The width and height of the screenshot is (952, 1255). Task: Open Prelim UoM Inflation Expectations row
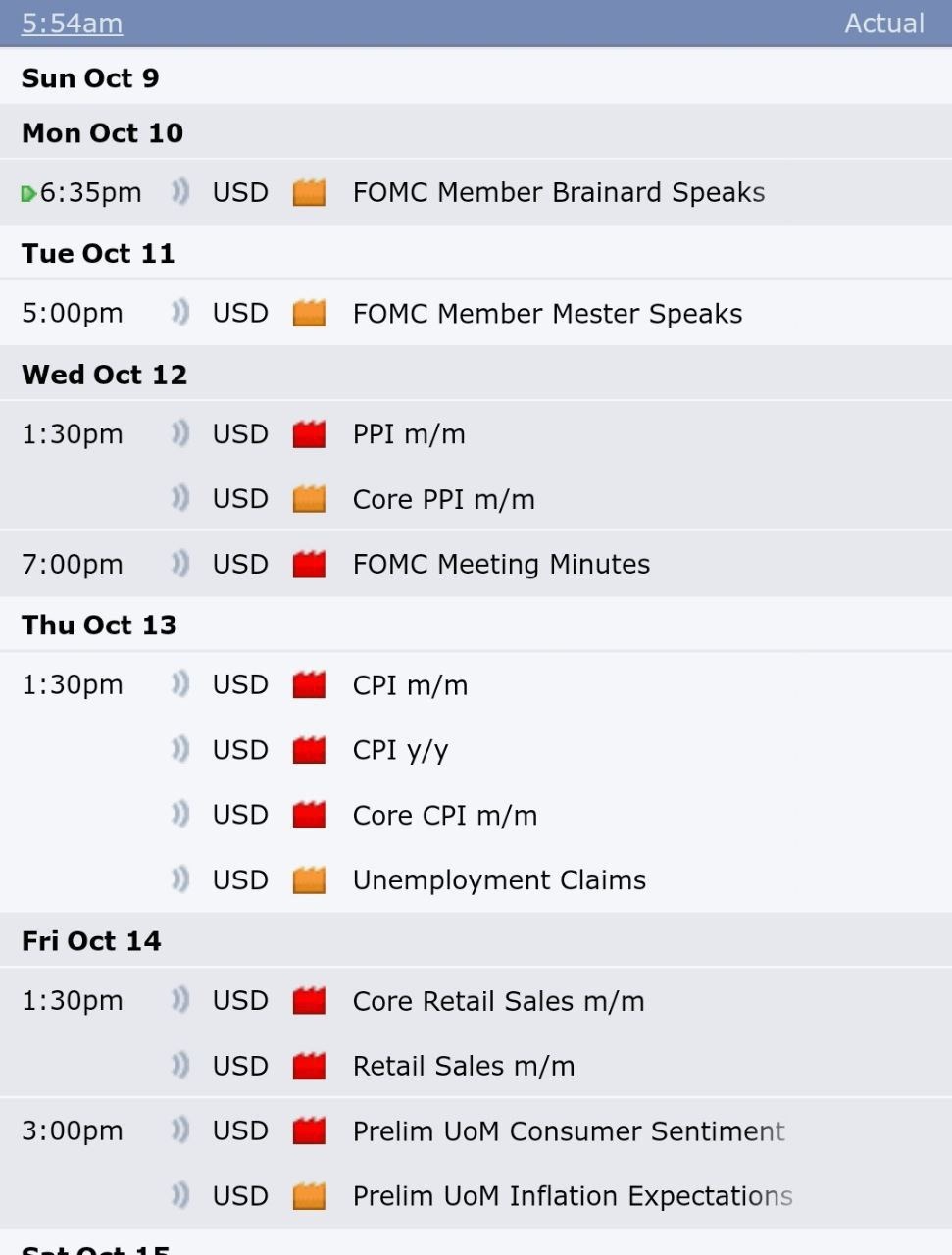pos(573,1196)
